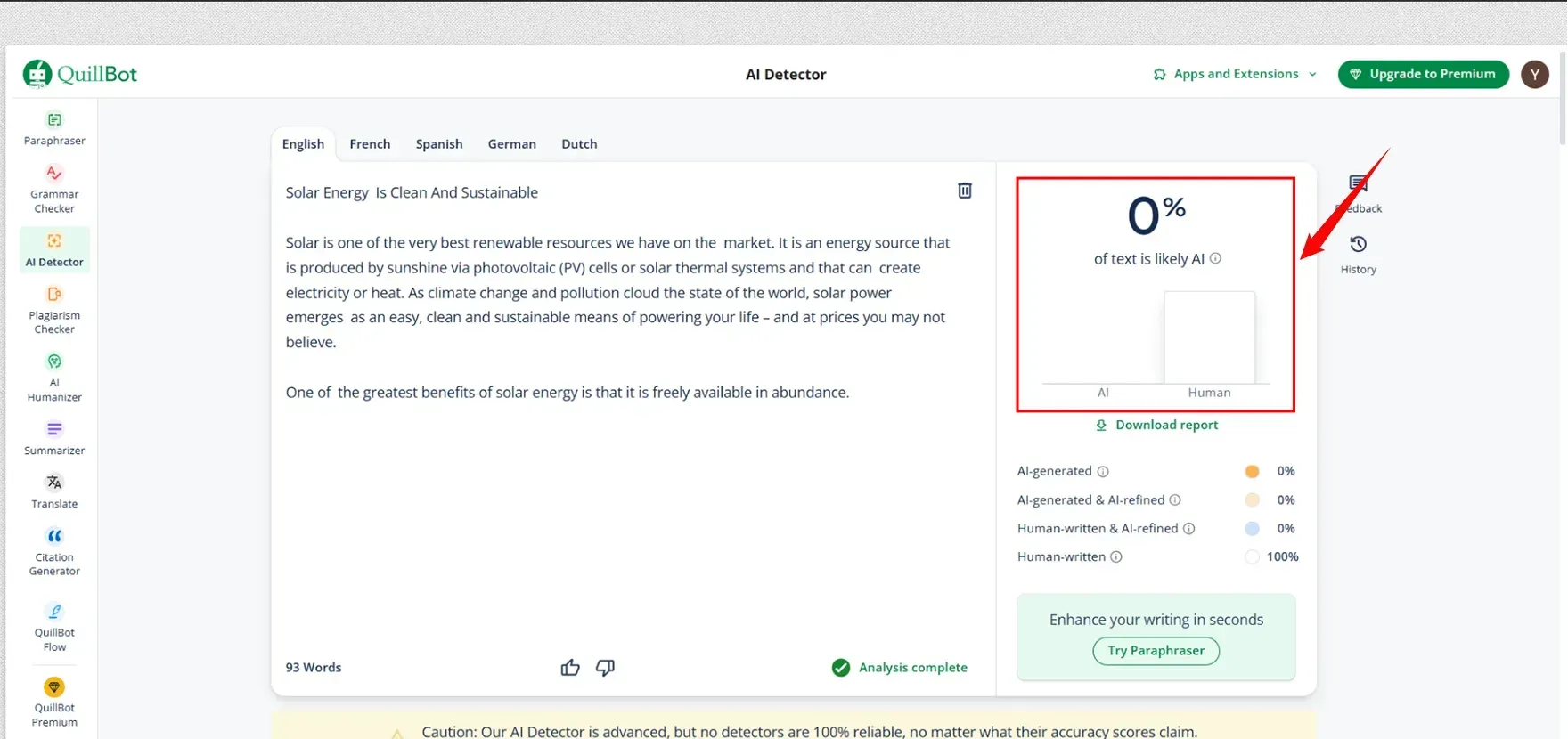Click the Human-written & AI-refined blue dot
1568x739 pixels.
pyautogui.click(x=1252, y=528)
